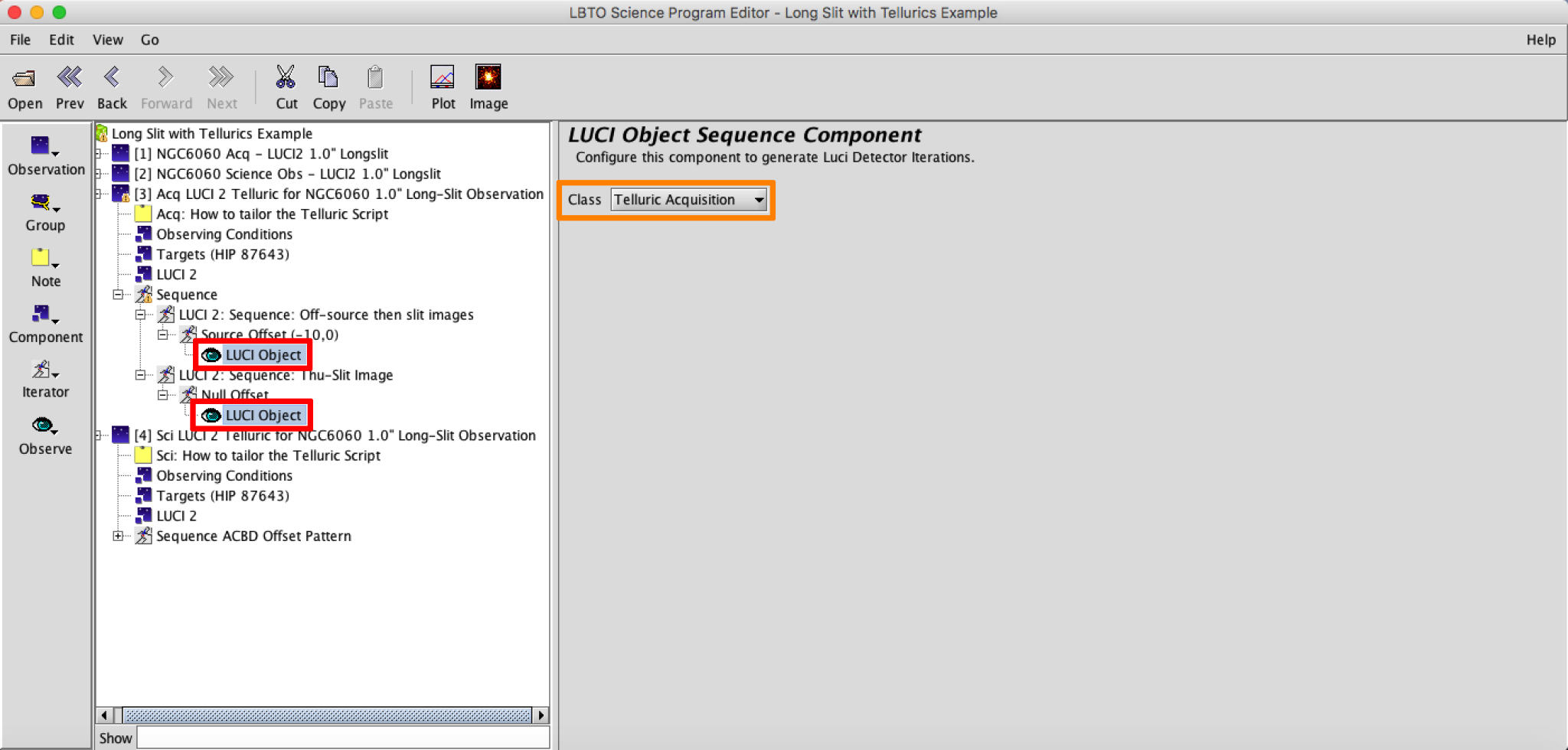Open the Class dropdown showing Telluric Acquisition
Screen dimensions: 1568x750
pos(688,200)
